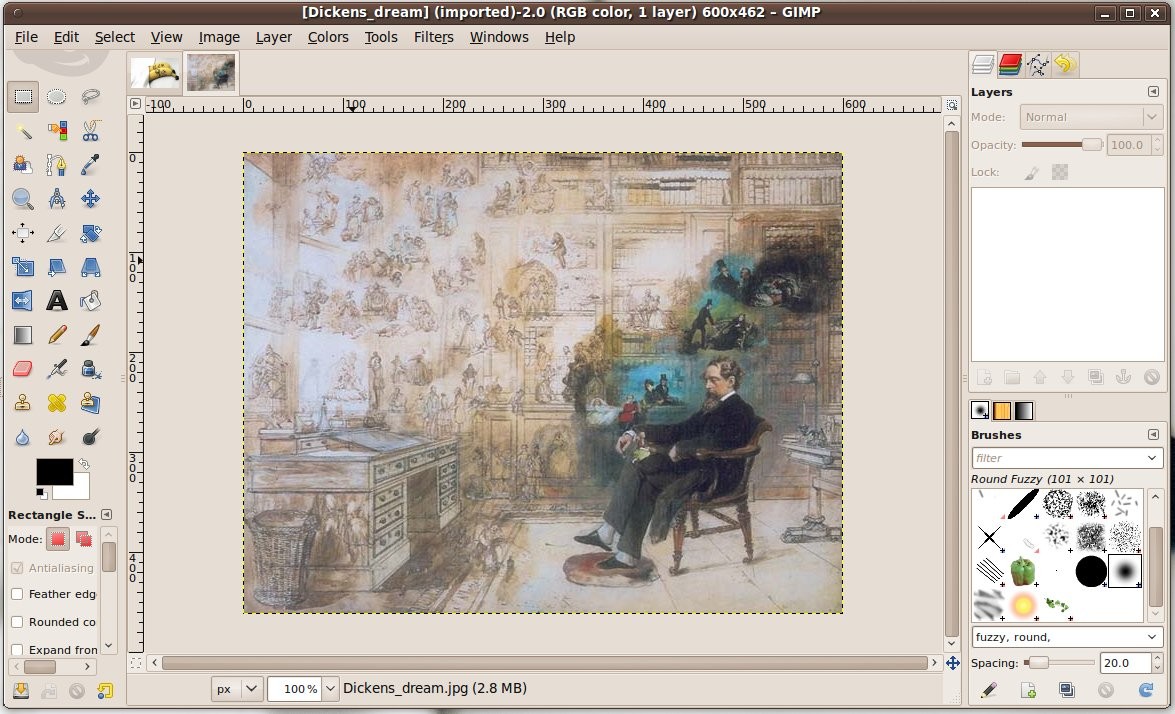Set selection mode to replace current selection
Image resolution: width=1175 pixels, height=714 pixels.
(x=58, y=539)
